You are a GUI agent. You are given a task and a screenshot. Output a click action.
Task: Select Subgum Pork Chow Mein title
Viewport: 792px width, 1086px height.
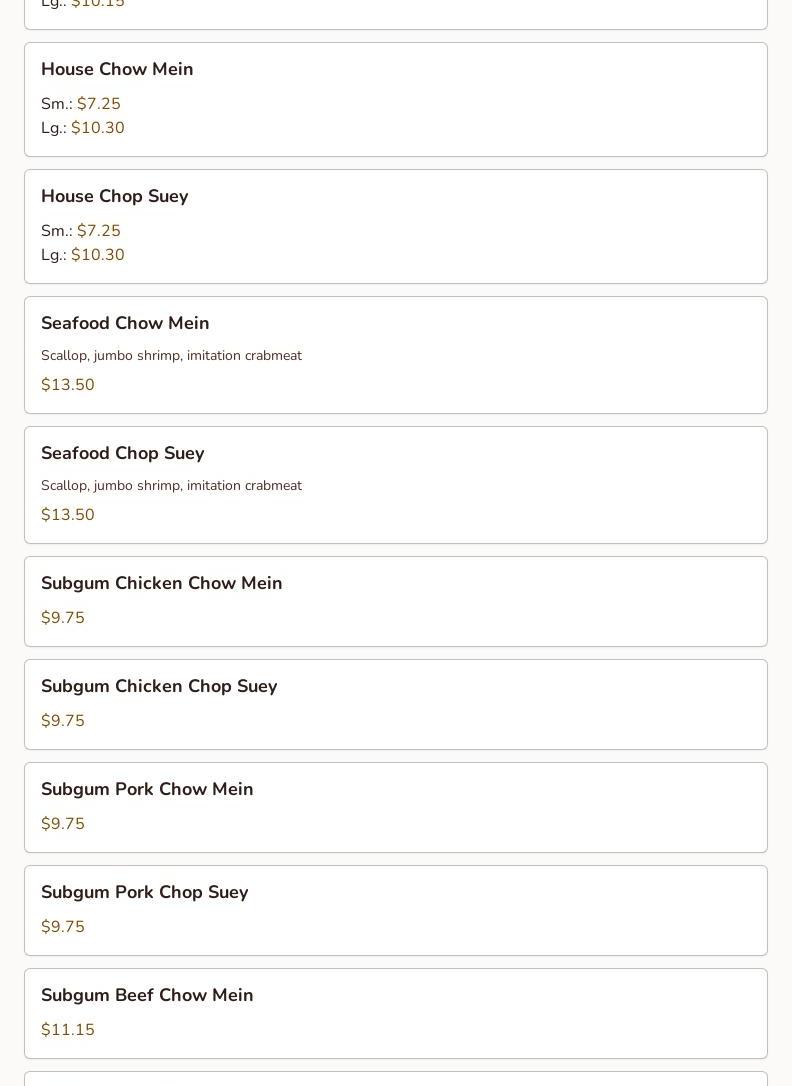tap(147, 789)
